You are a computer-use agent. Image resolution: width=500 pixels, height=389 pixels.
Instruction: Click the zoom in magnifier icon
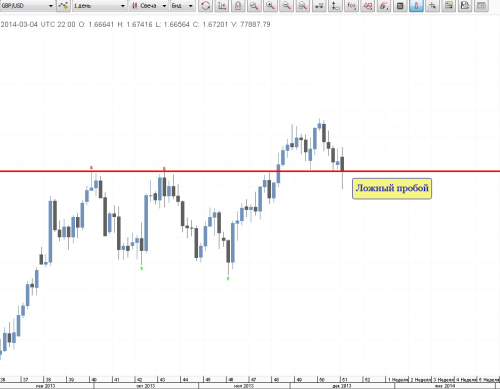(270, 6)
